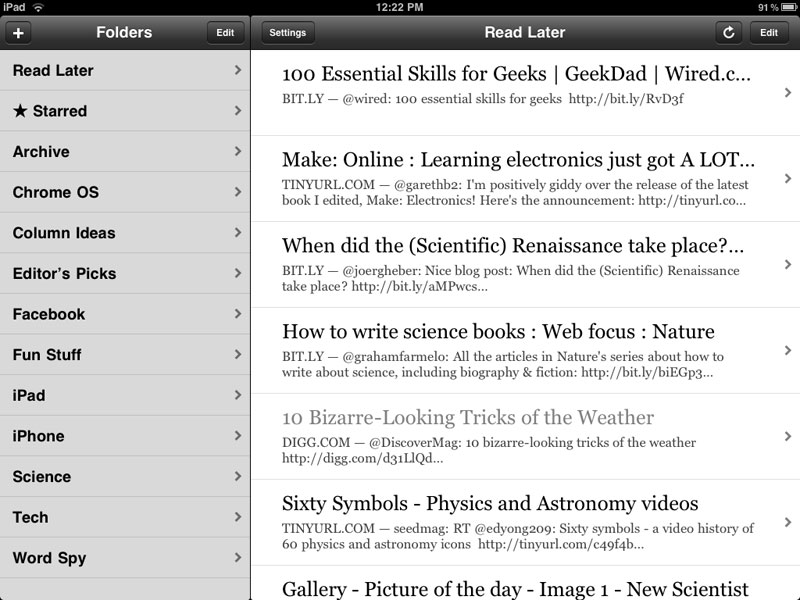Screen dimensions: 800x600
Task: Tap the chevron on the iPhone folder row
Action: click(x=238, y=436)
